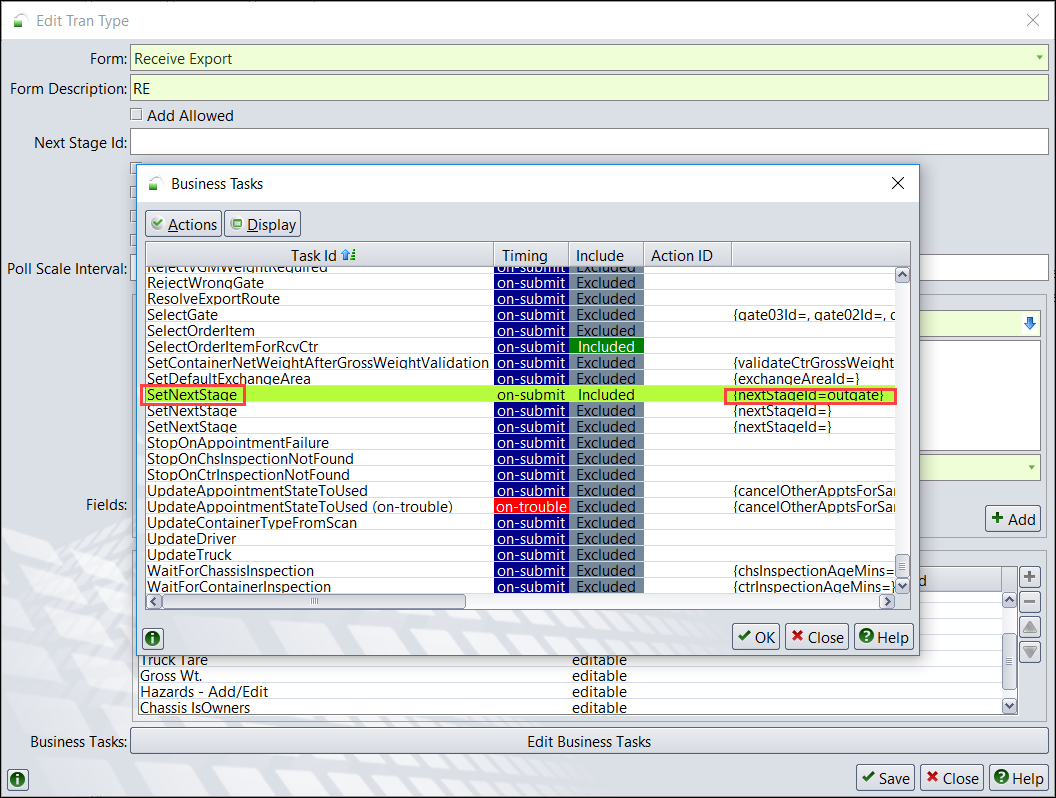
Task: Select the Chassis IsOwners field row
Action: [x=570, y=708]
